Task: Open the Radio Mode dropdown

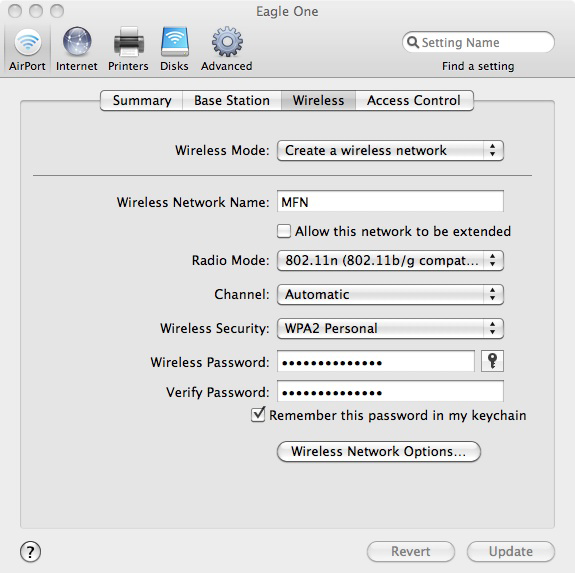Action: click(x=390, y=261)
